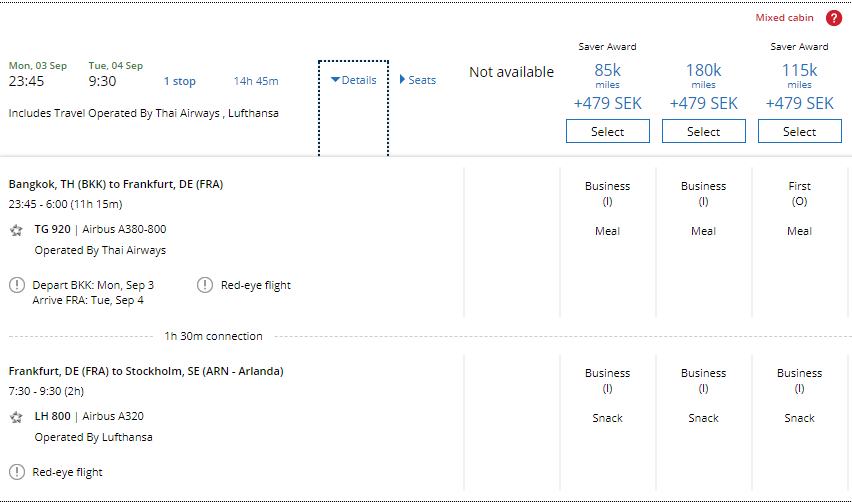Click the 1 stop link
The width and height of the screenshot is (852, 502).
point(180,81)
